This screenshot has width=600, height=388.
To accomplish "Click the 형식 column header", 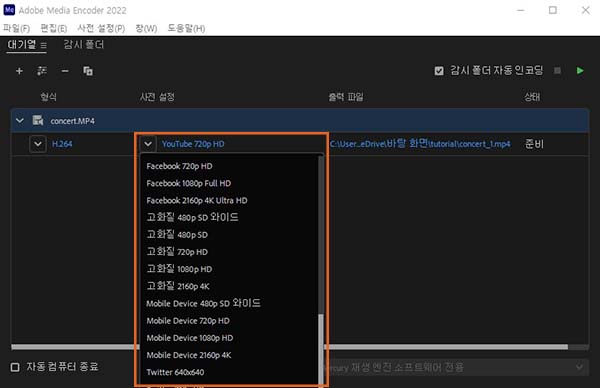I will click(49, 97).
